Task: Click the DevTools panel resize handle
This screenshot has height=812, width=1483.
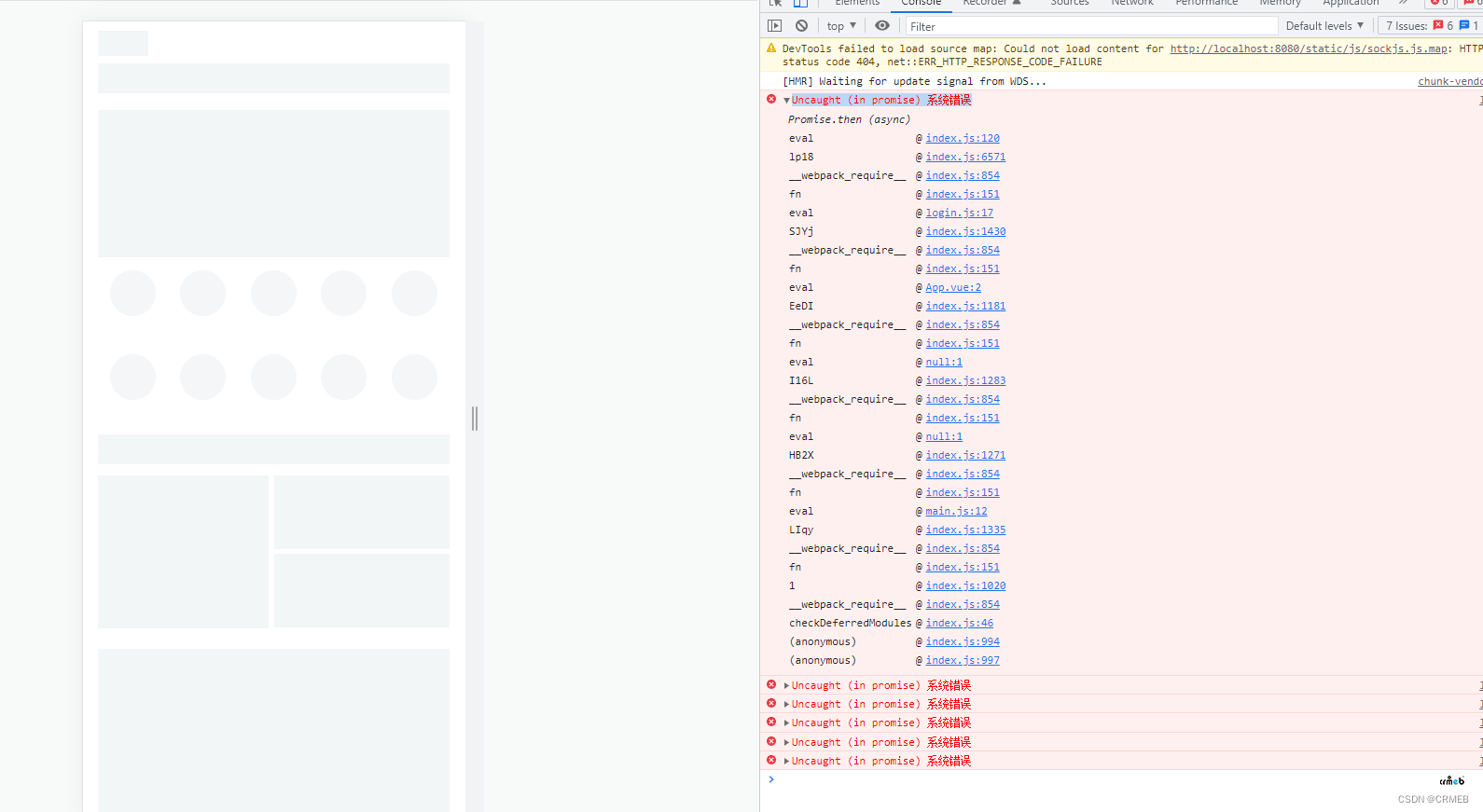Action: [475, 419]
